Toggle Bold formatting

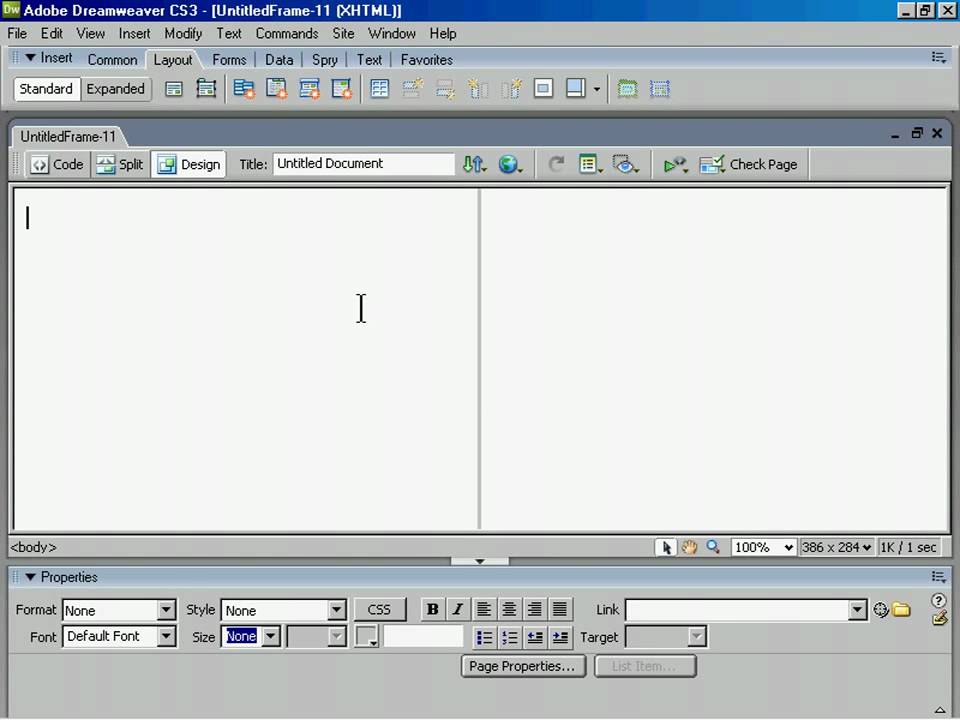point(433,609)
